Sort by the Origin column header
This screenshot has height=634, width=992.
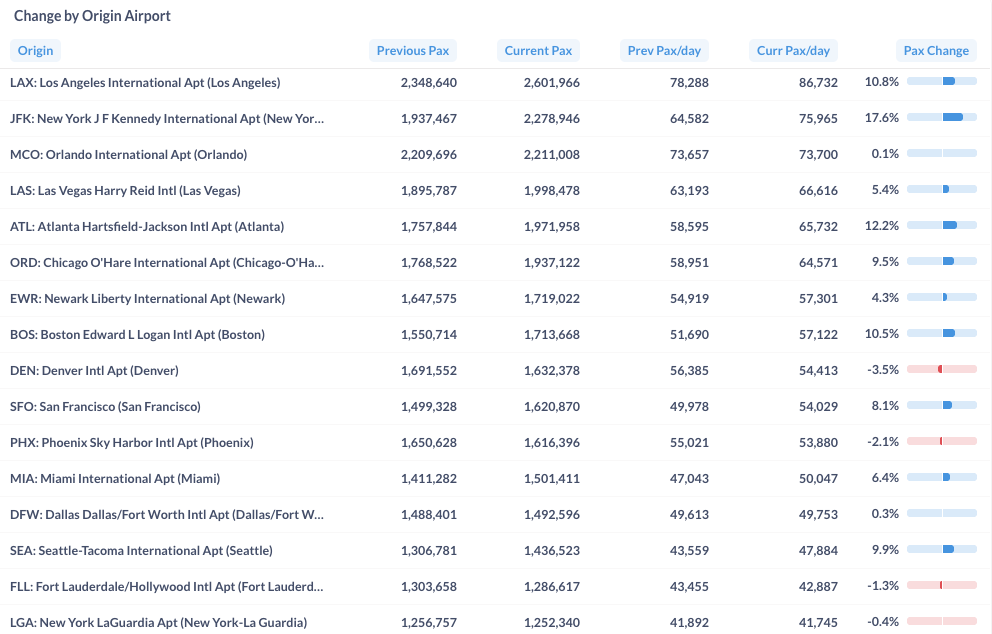pyautogui.click(x=35, y=51)
